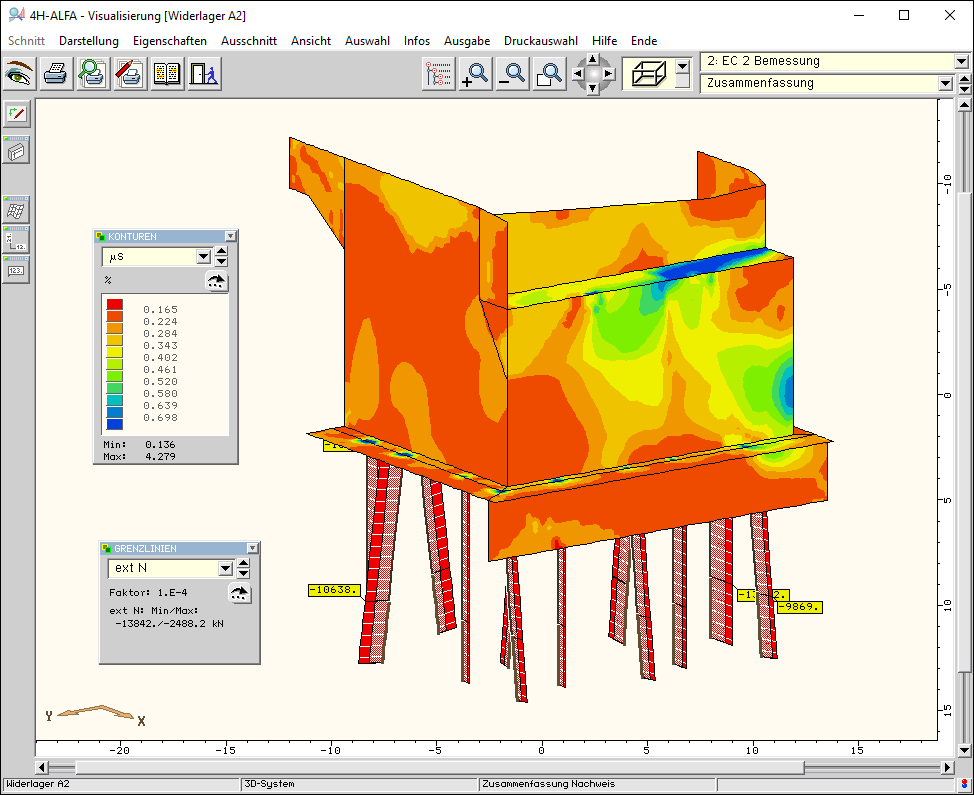974x795 pixels.
Task: Click the arrow button in GRENZLINIEN panel
Action: [239, 593]
